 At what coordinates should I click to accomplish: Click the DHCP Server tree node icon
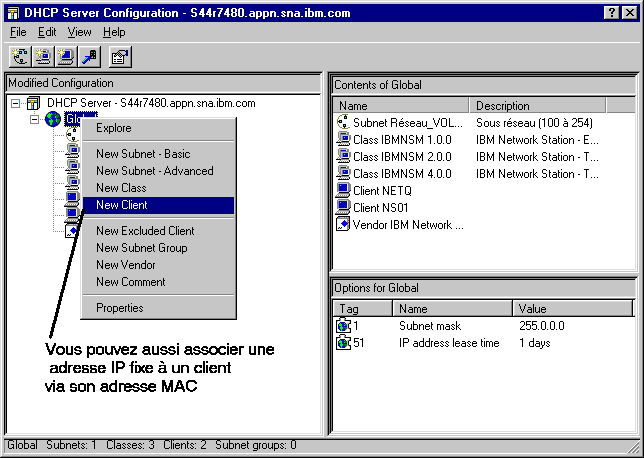tap(33, 103)
